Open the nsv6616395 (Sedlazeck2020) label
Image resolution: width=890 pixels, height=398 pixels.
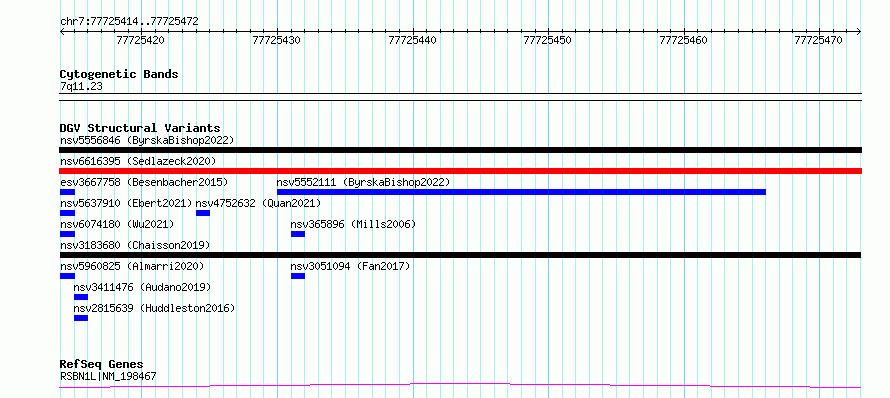(x=138, y=161)
